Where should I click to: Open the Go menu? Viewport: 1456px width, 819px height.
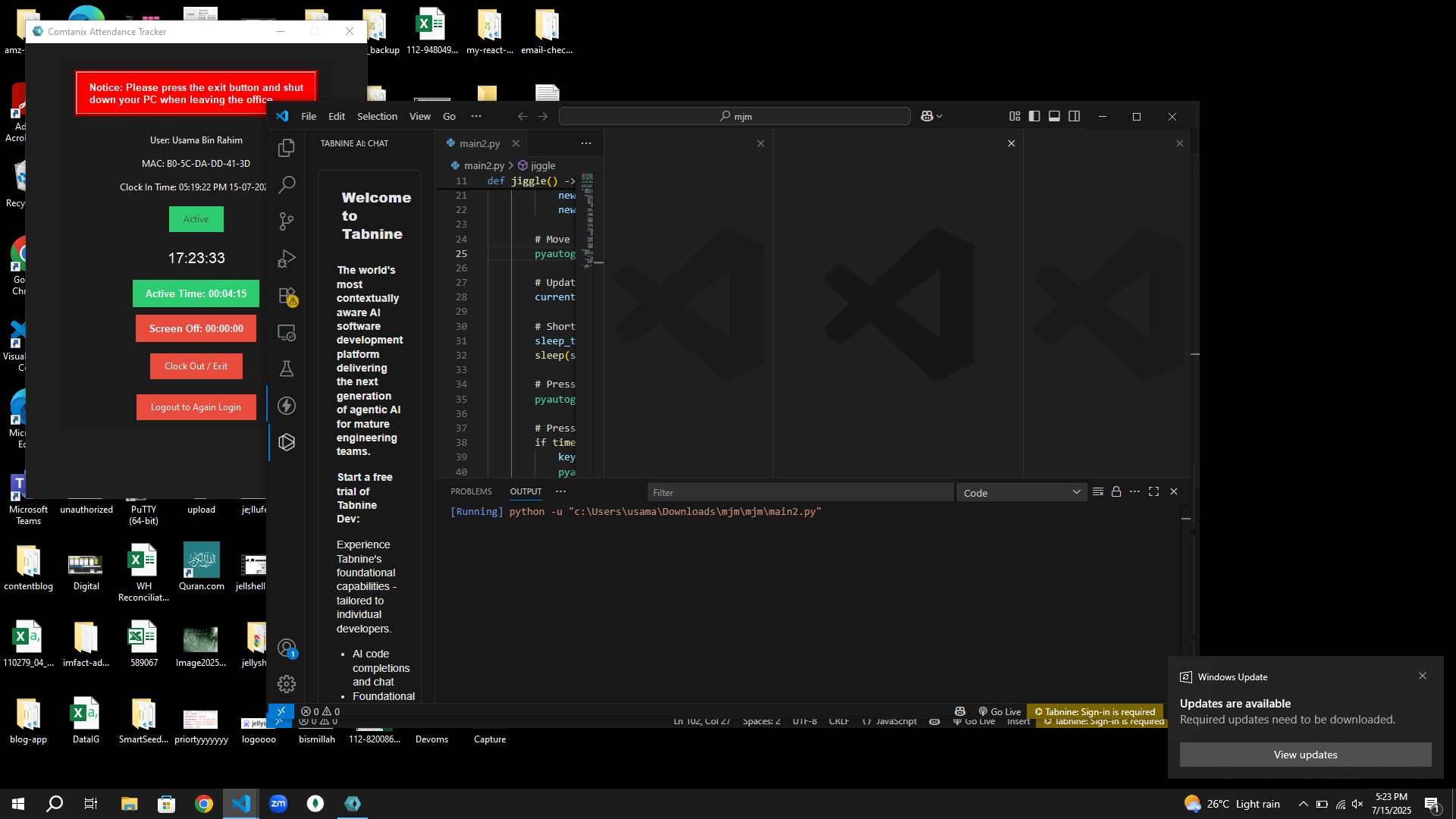pyautogui.click(x=449, y=116)
